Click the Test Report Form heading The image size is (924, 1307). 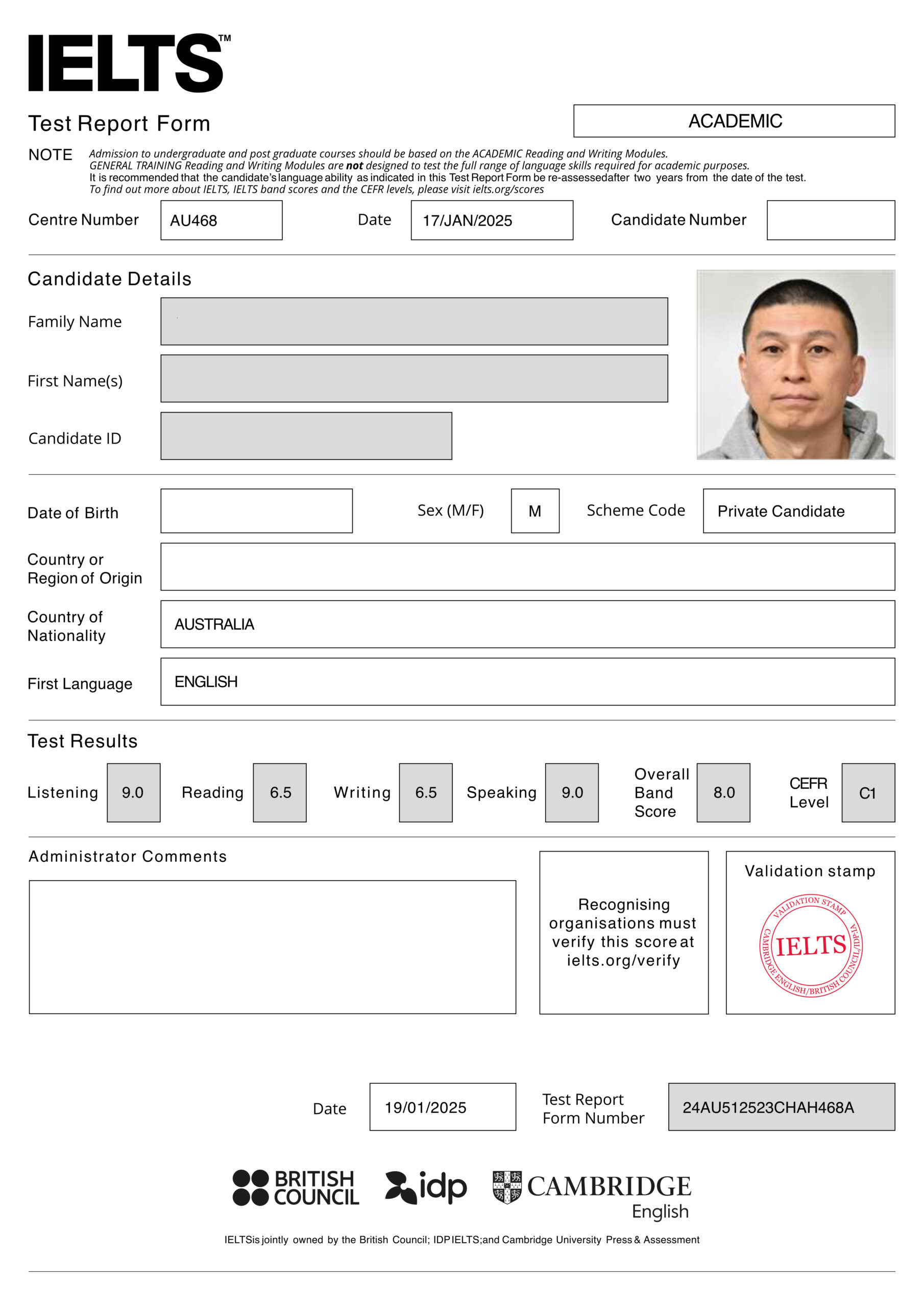[x=119, y=123]
